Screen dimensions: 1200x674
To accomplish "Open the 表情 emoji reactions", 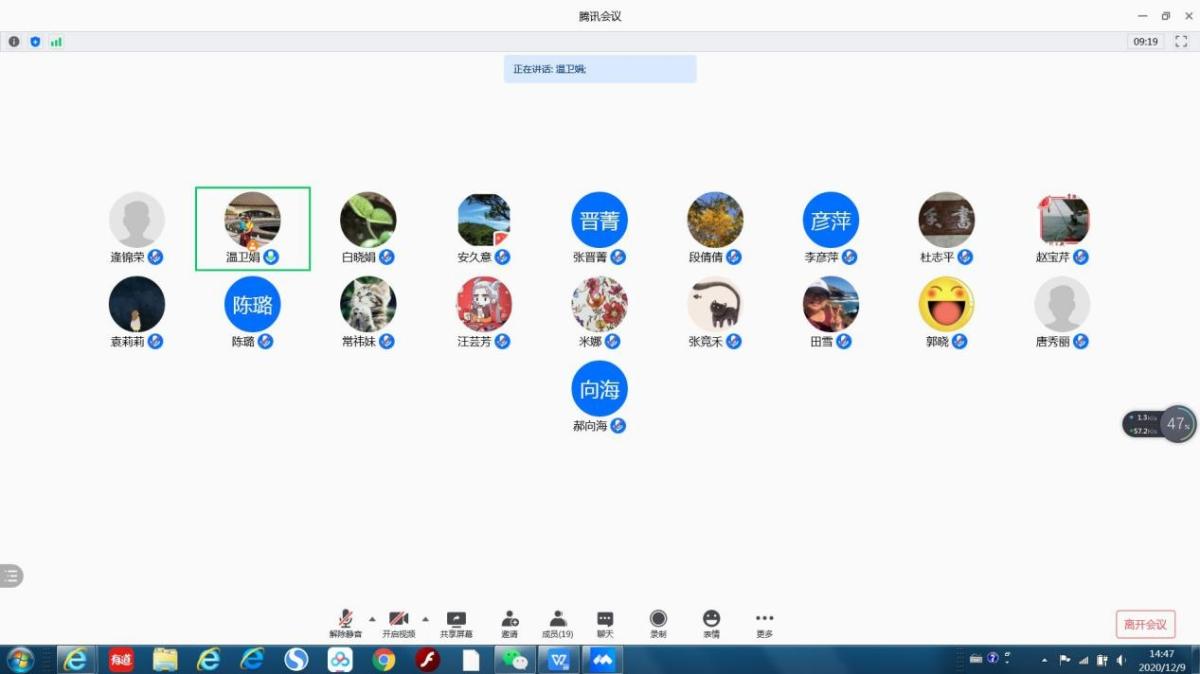I will point(711,623).
